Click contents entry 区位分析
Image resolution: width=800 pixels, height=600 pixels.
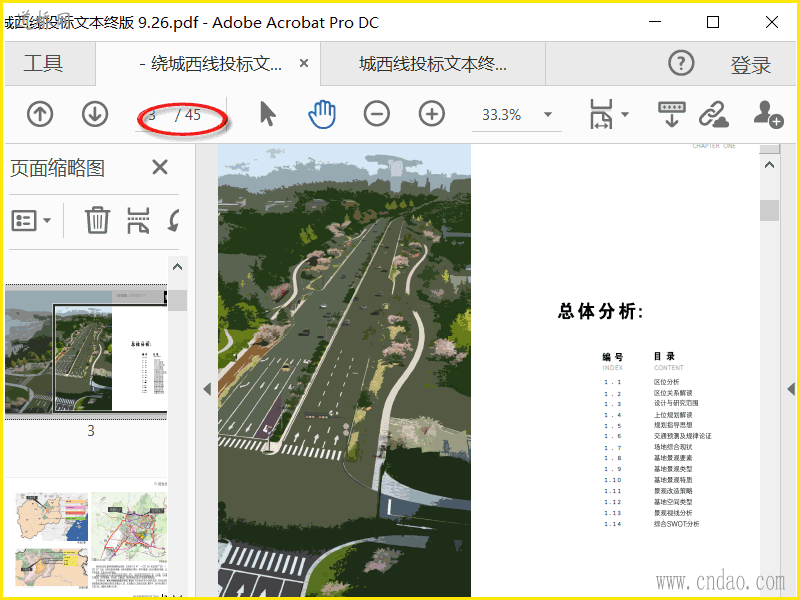click(x=666, y=382)
